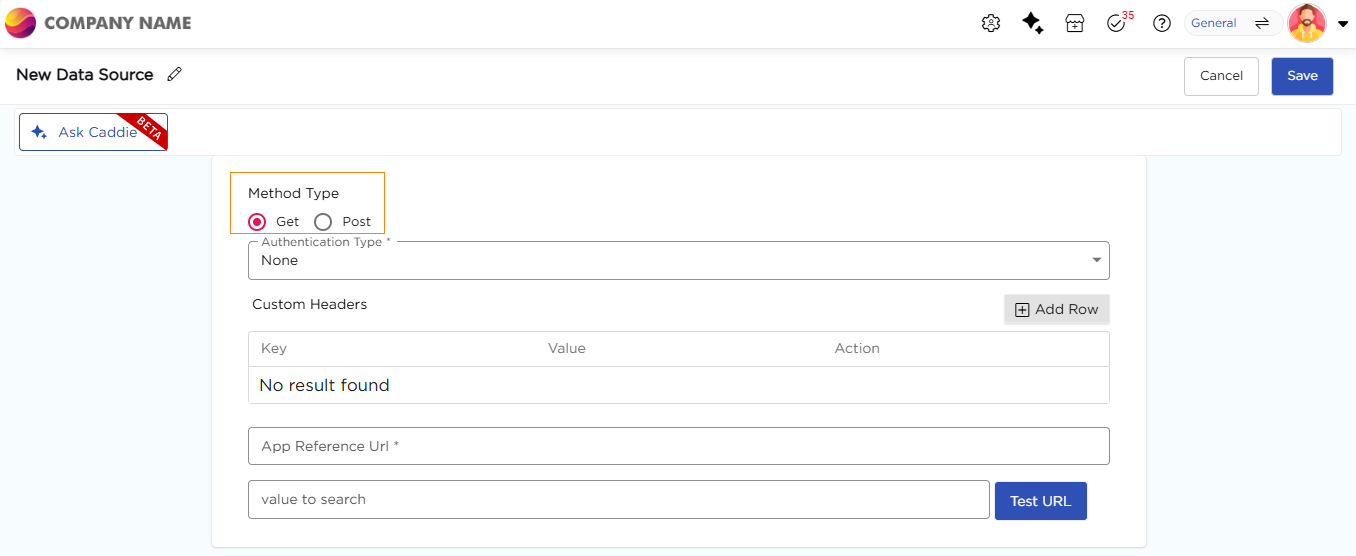Open the admin settings gear icon
The width and height of the screenshot is (1356, 556).
pyautogui.click(x=991, y=23)
